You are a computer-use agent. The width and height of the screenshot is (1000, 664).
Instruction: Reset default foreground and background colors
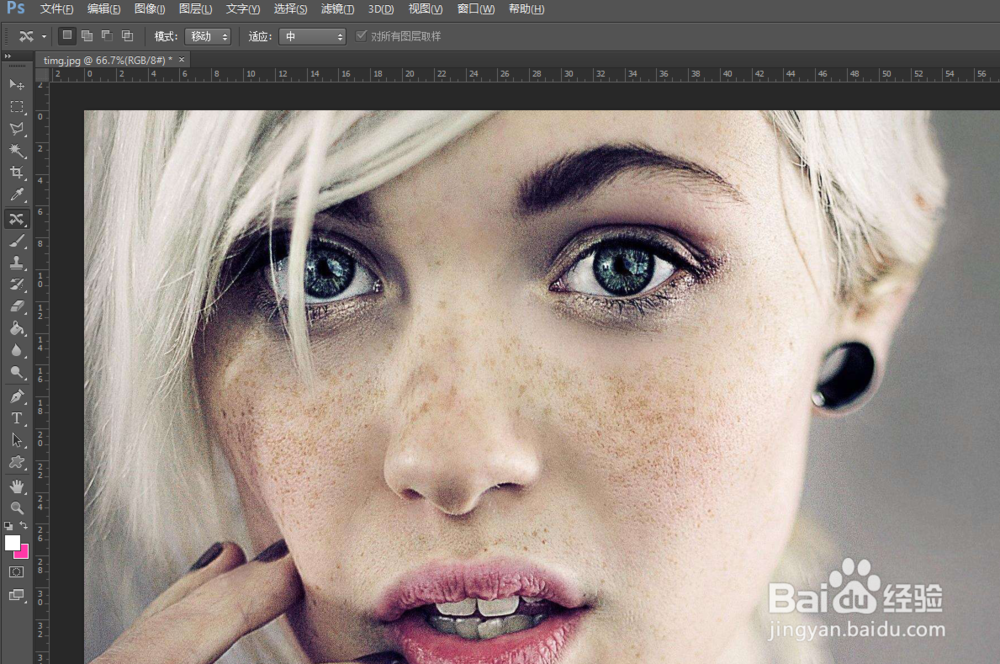coord(8,526)
